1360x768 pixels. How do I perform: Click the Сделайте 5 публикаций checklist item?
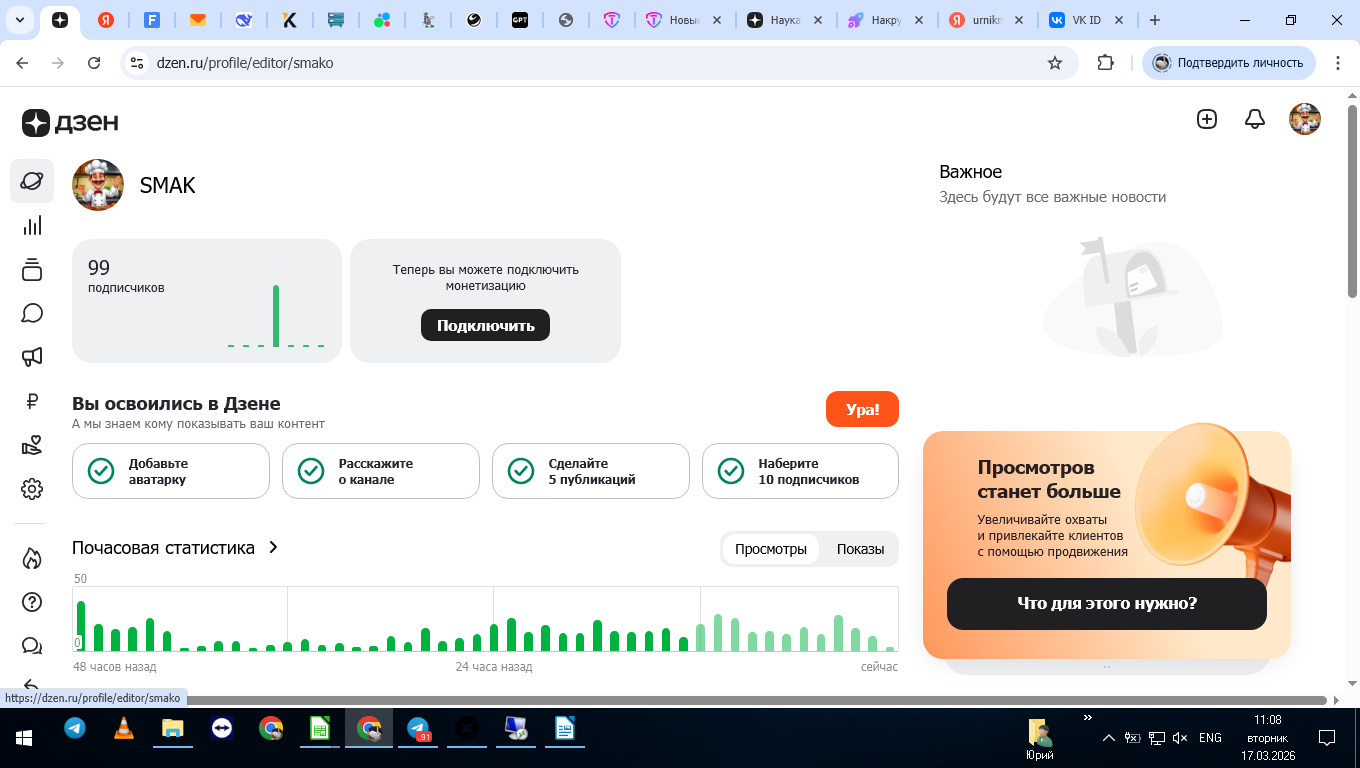(591, 471)
